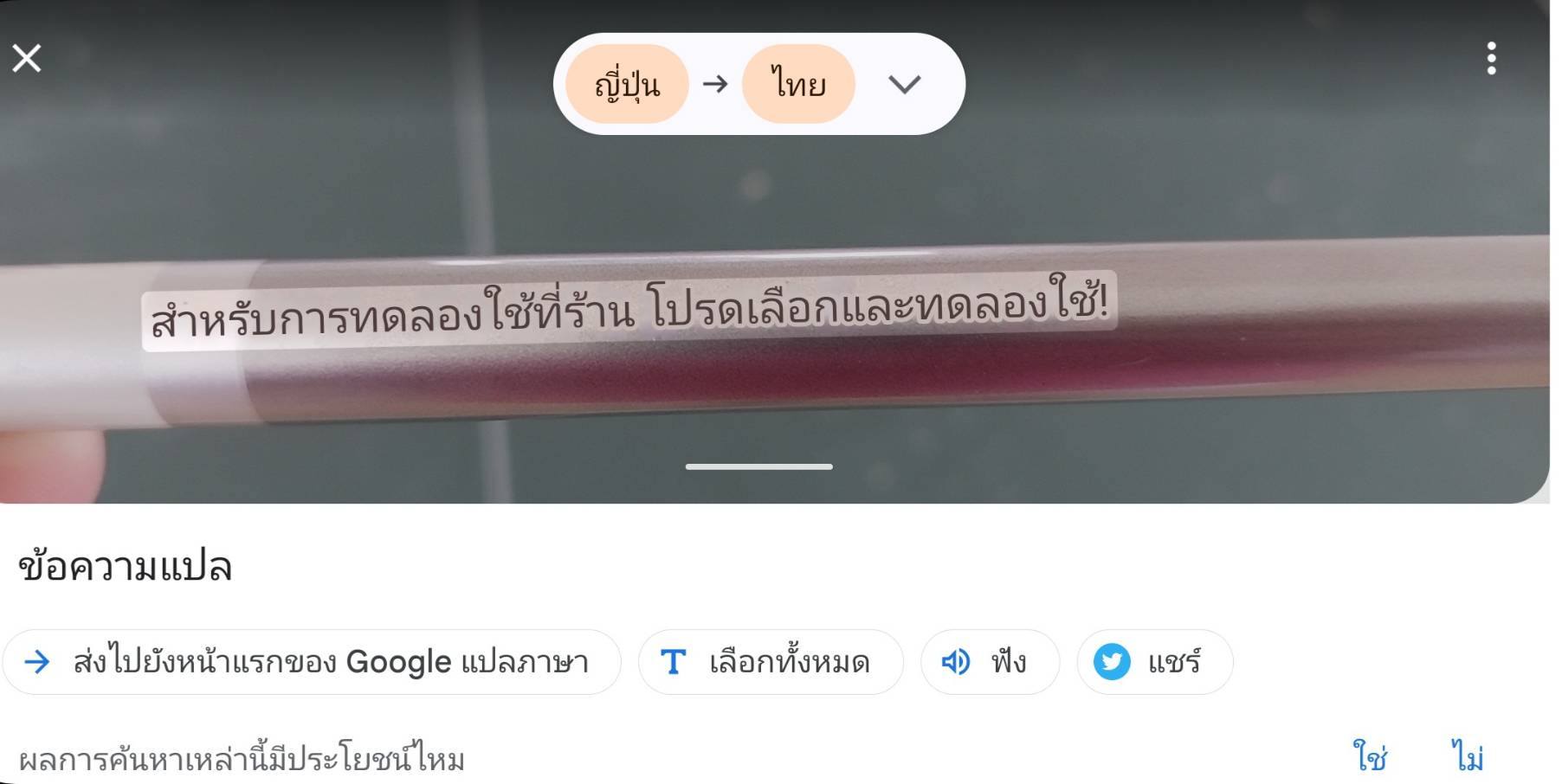Click the blue T text icon
This screenshot has width=1562, height=784.
(x=674, y=662)
